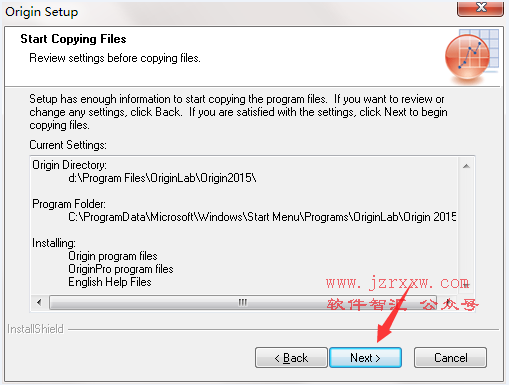Viewport: 509px width, 385px height.
Task: Click the 'Origin Directory:' label
Action: (69, 165)
